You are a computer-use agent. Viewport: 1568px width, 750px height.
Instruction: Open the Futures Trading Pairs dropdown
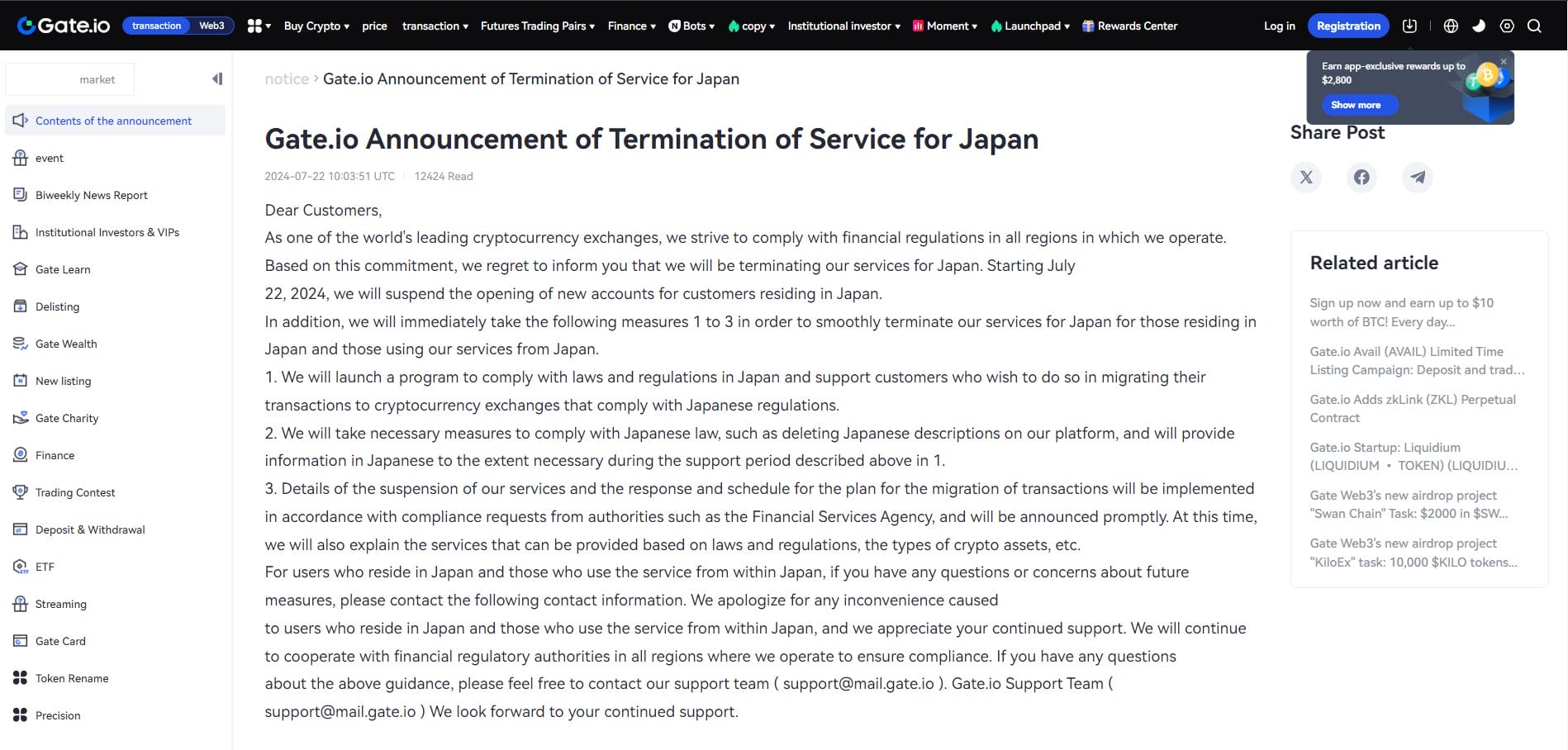coord(533,26)
